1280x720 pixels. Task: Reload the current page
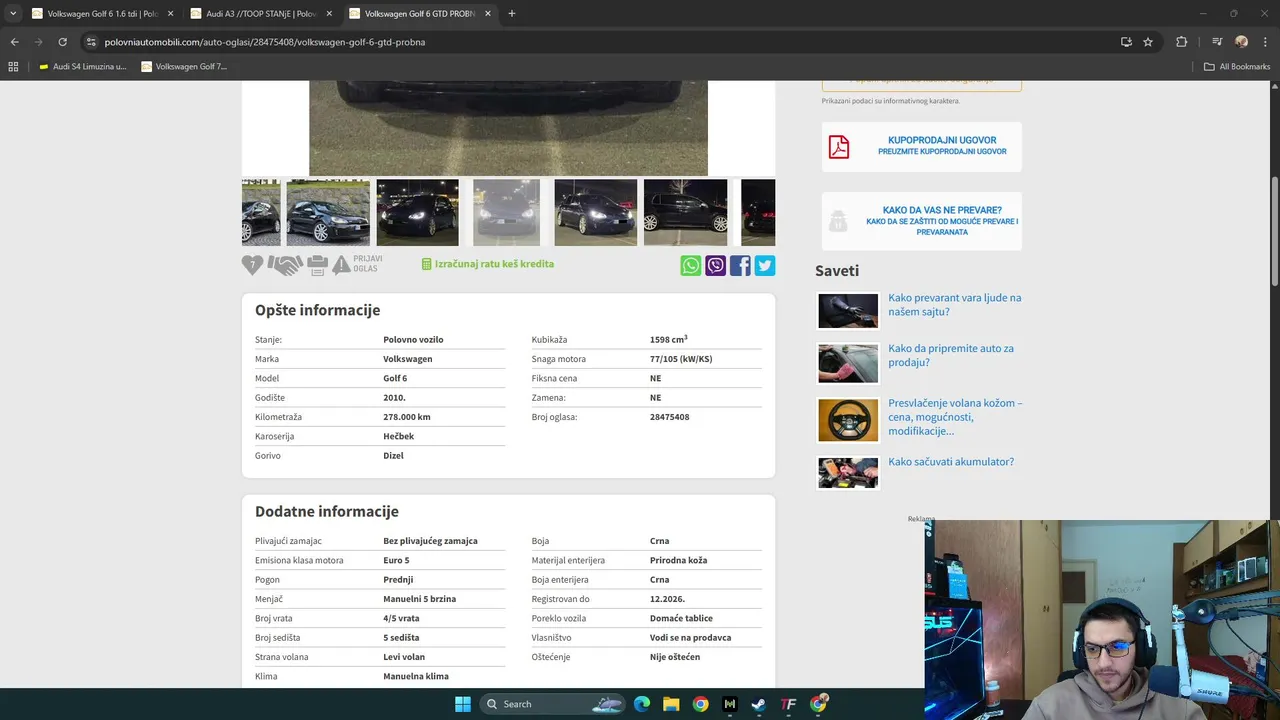coord(62,42)
